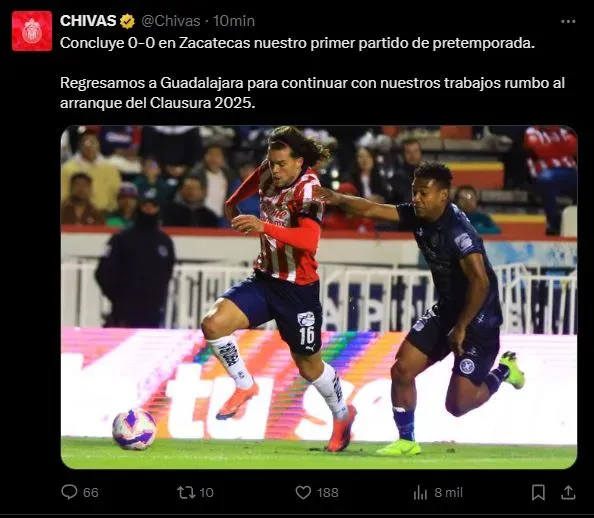The width and height of the screenshot is (594, 518).
Task: Like the post with heart icon
Action: click(x=303, y=492)
